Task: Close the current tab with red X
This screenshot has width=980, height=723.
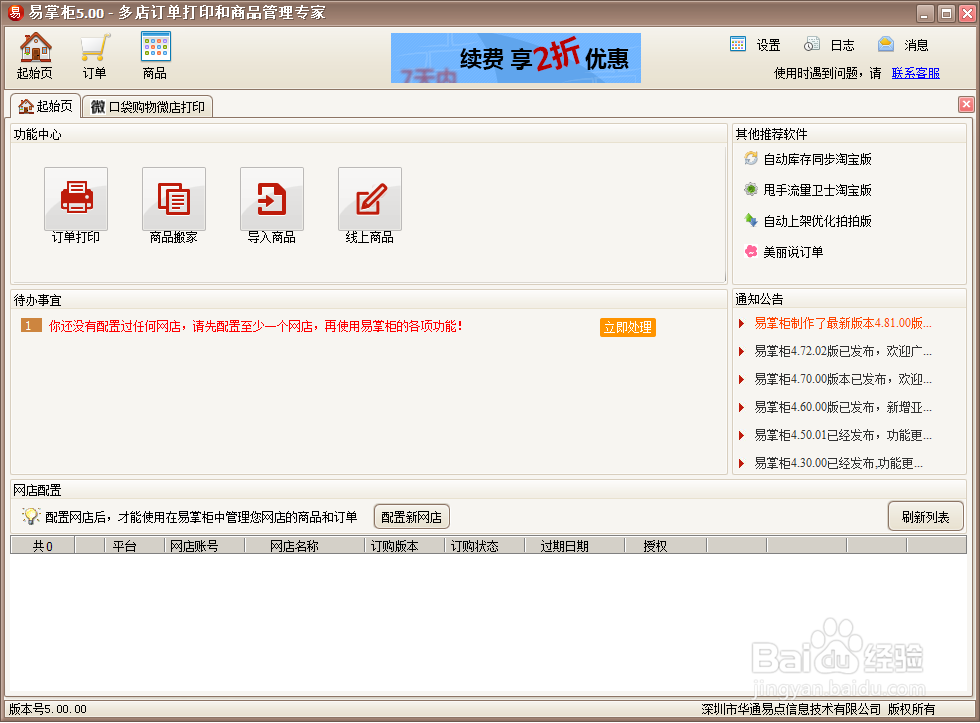Action: [x=966, y=104]
